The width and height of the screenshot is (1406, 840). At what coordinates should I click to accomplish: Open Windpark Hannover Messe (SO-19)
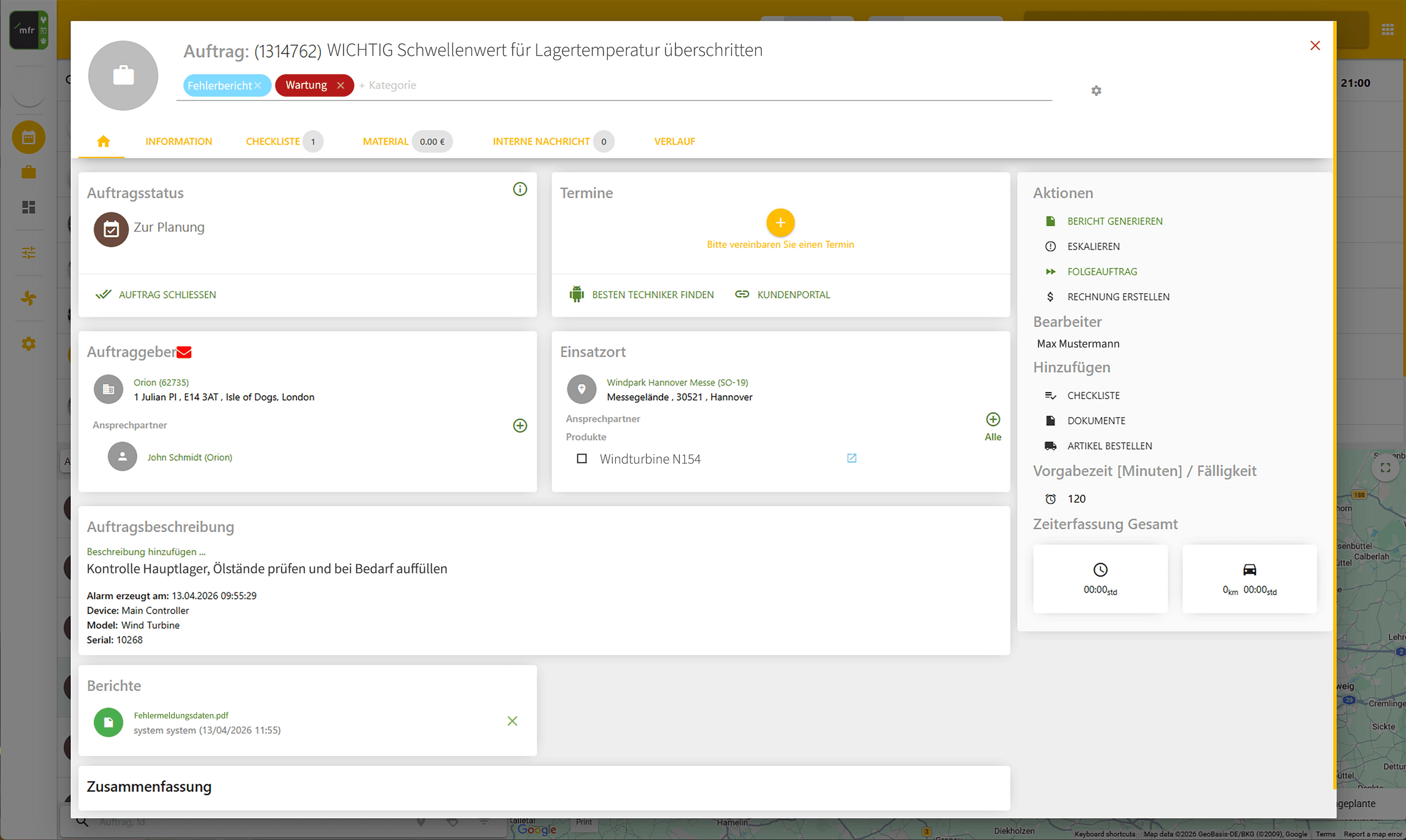(677, 383)
